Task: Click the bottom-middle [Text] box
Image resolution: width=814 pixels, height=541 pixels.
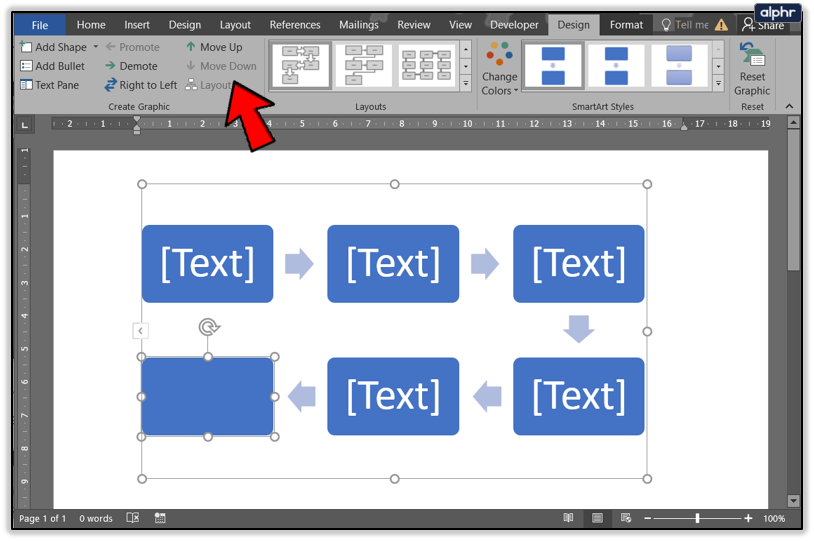Action: coord(393,396)
